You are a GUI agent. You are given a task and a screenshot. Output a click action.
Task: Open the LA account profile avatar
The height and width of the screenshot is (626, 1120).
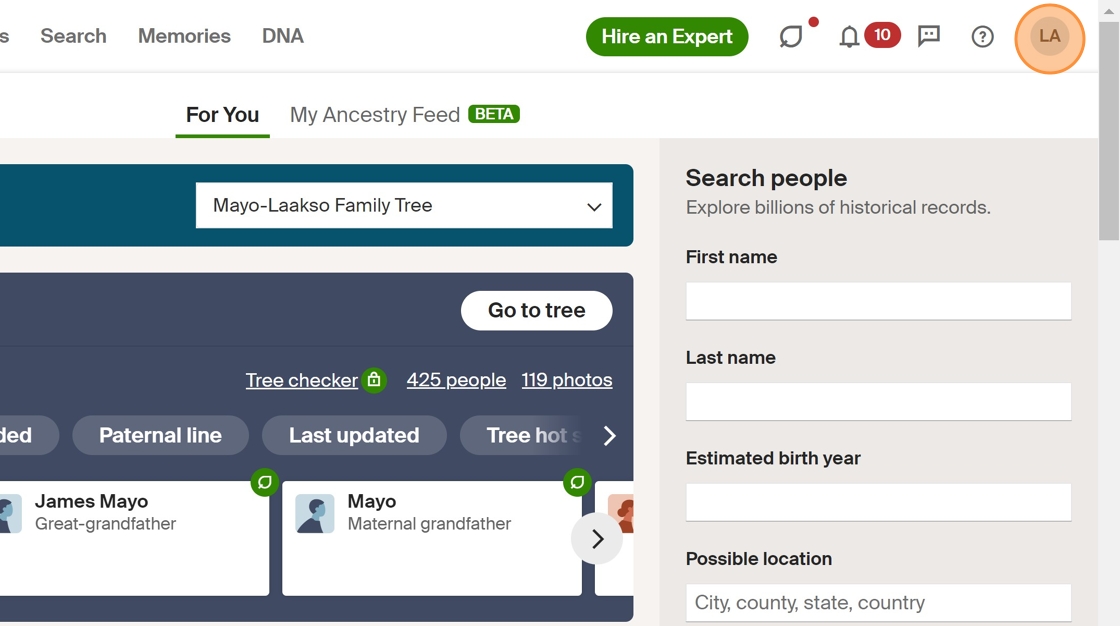tap(1049, 37)
